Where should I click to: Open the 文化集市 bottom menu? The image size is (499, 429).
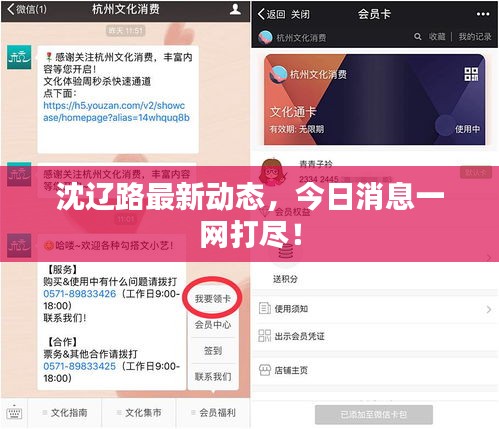(139, 413)
